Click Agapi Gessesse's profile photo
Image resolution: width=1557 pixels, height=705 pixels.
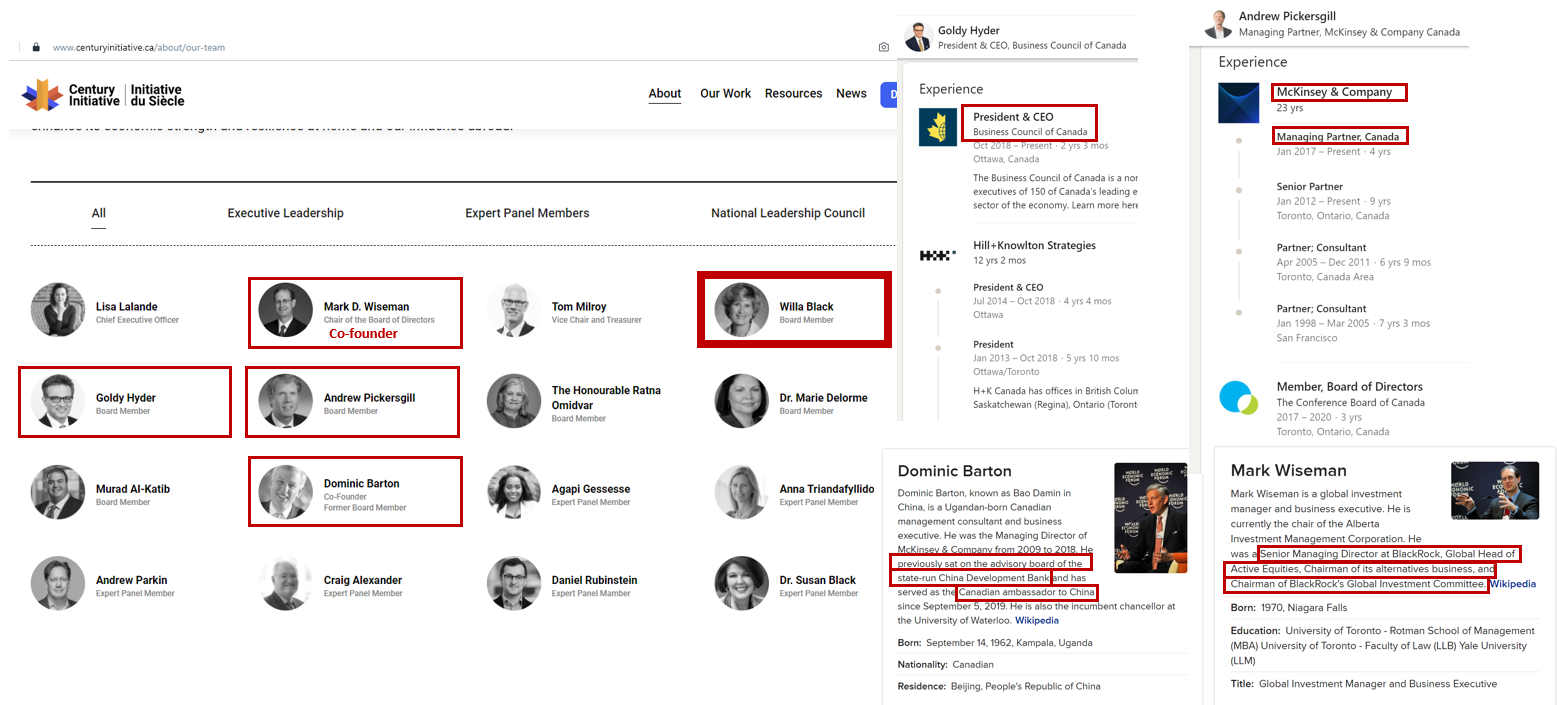click(514, 492)
